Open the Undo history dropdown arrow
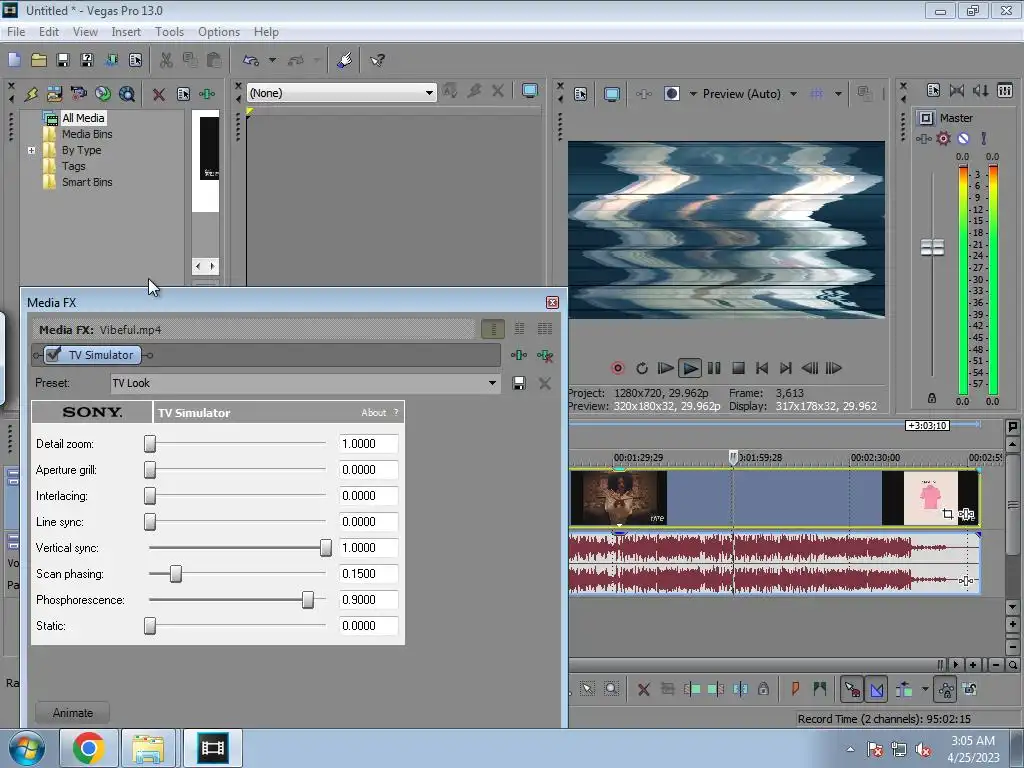This screenshot has height=768, width=1024. (x=272, y=60)
